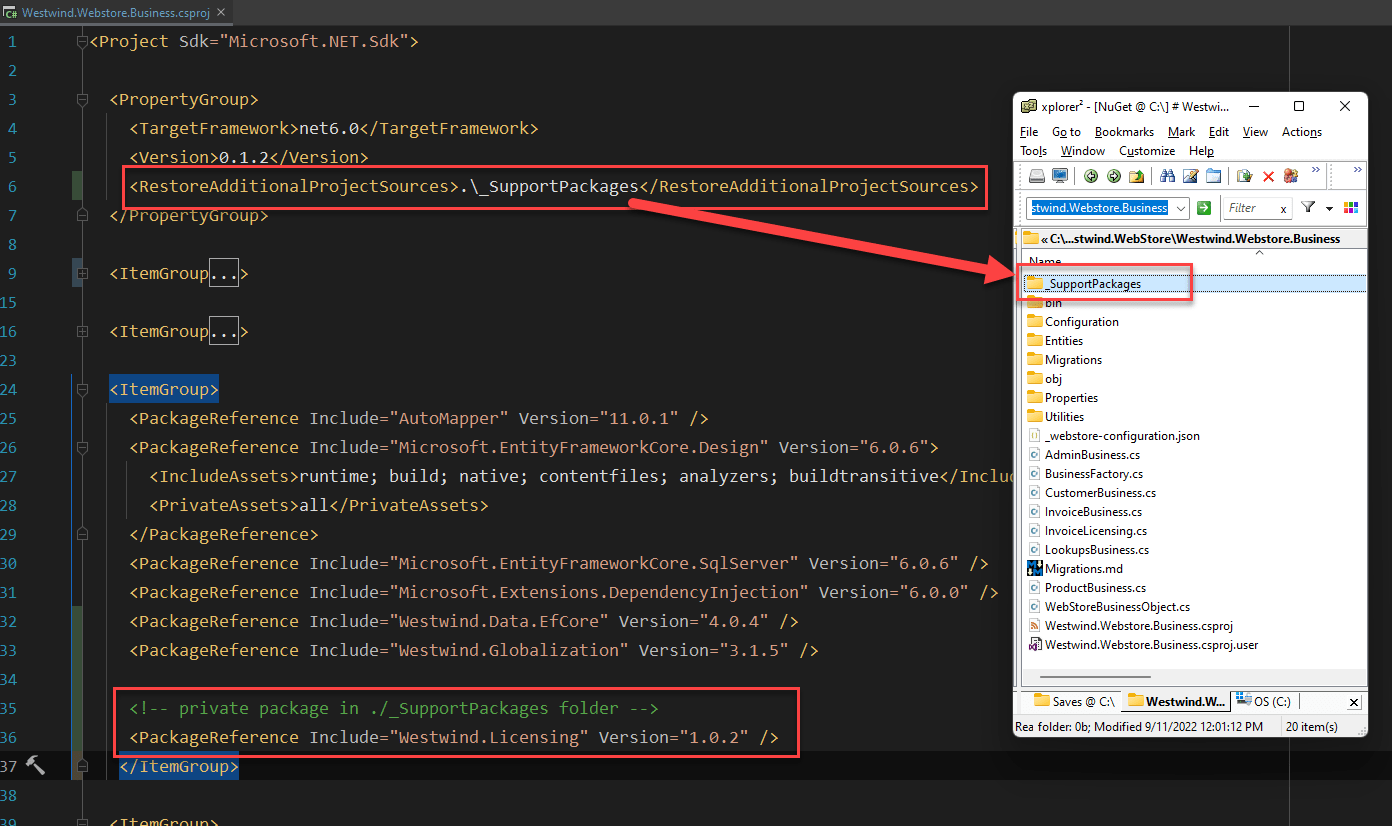
Task: Open the Actions menu
Action: 1302,132
